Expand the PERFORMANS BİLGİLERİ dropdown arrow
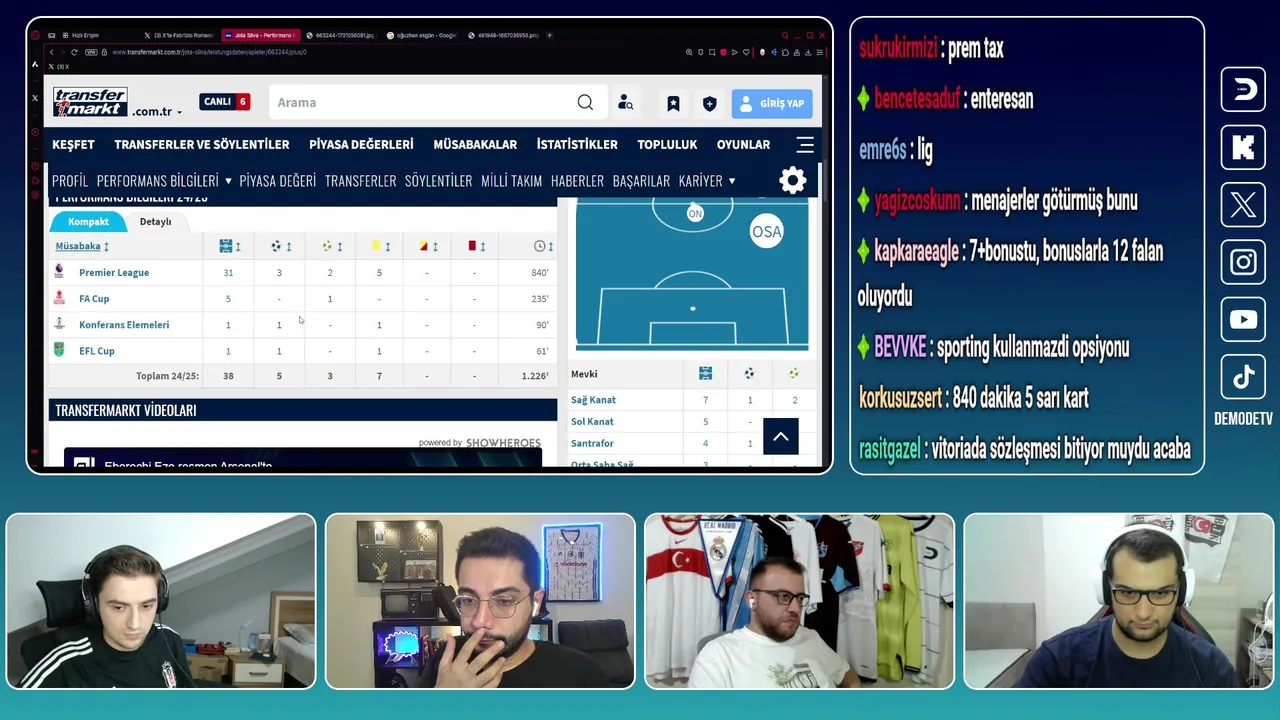Screen dimensions: 1280x720 [x=228, y=181]
